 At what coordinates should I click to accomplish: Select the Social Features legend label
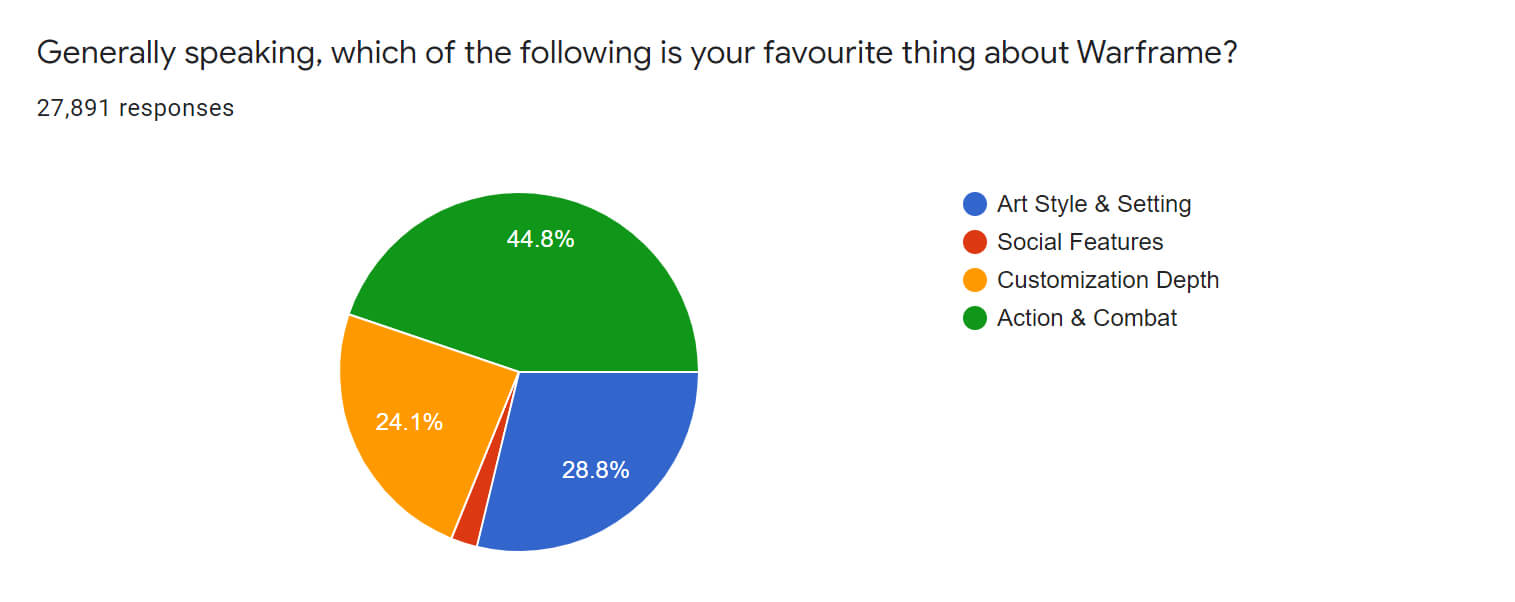click(x=1080, y=242)
